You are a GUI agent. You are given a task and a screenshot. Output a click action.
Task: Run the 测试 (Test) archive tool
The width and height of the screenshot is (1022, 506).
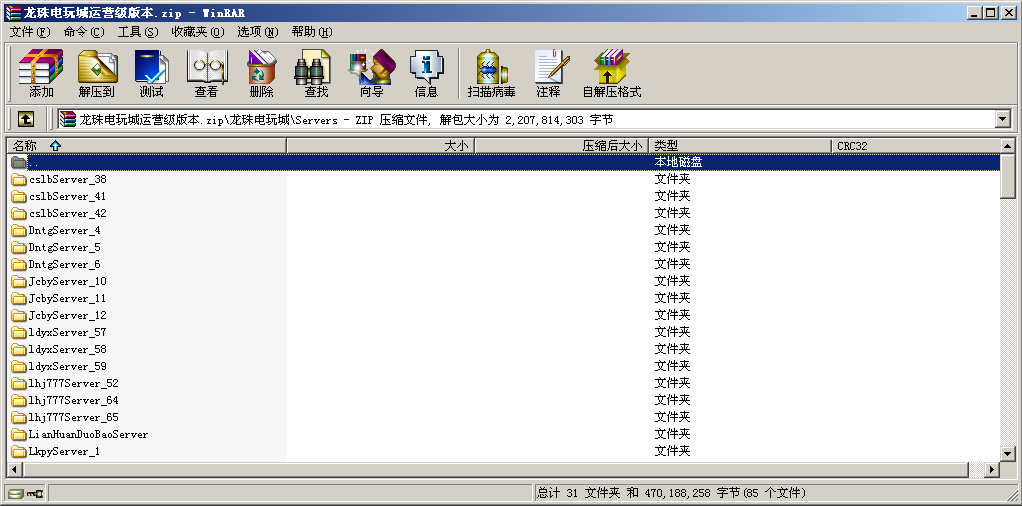click(x=151, y=74)
